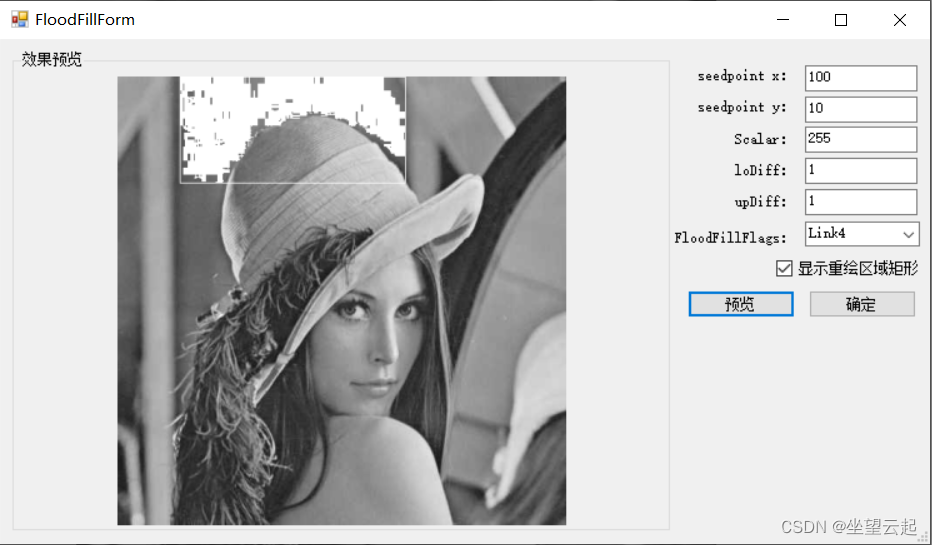The width and height of the screenshot is (932, 545).
Task: Click the seedpoint x: label
Action: (x=742, y=77)
